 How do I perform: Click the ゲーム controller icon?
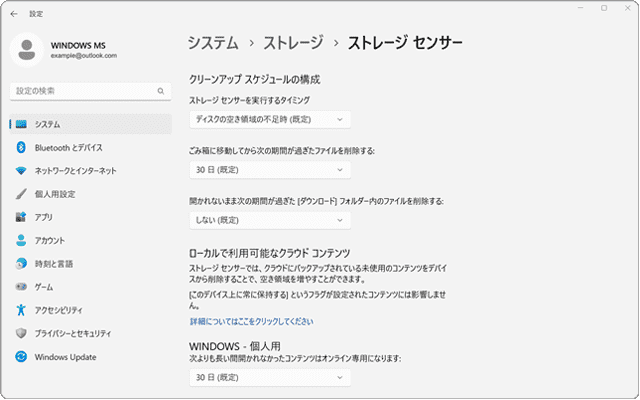[x=21, y=287]
